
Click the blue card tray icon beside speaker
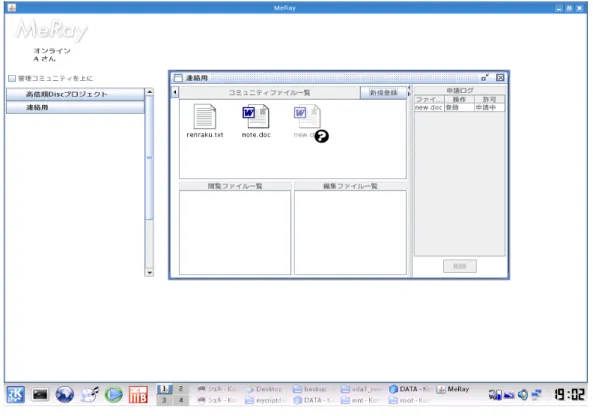pyautogui.click(x=509, y=395)
